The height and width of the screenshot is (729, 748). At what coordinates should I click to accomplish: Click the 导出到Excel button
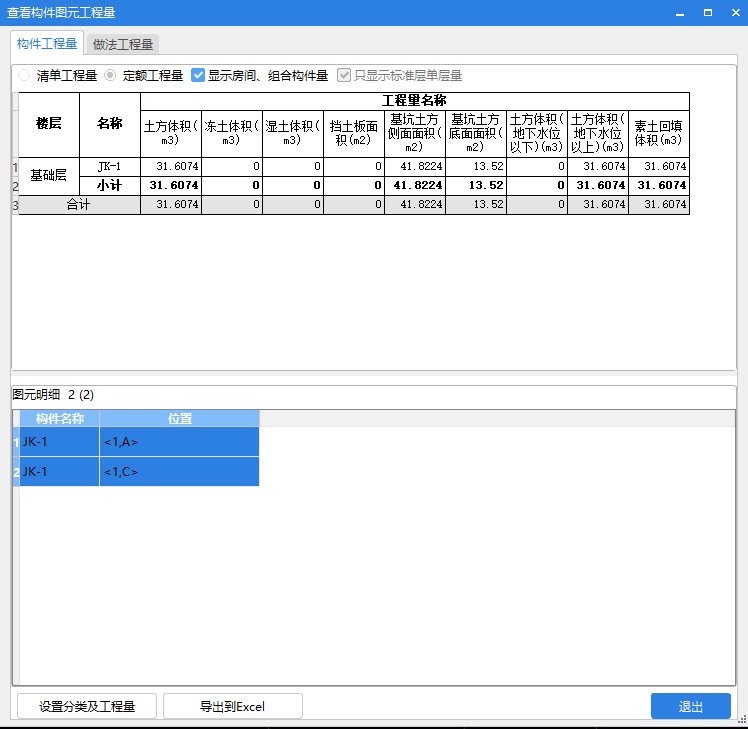(232, 706)
